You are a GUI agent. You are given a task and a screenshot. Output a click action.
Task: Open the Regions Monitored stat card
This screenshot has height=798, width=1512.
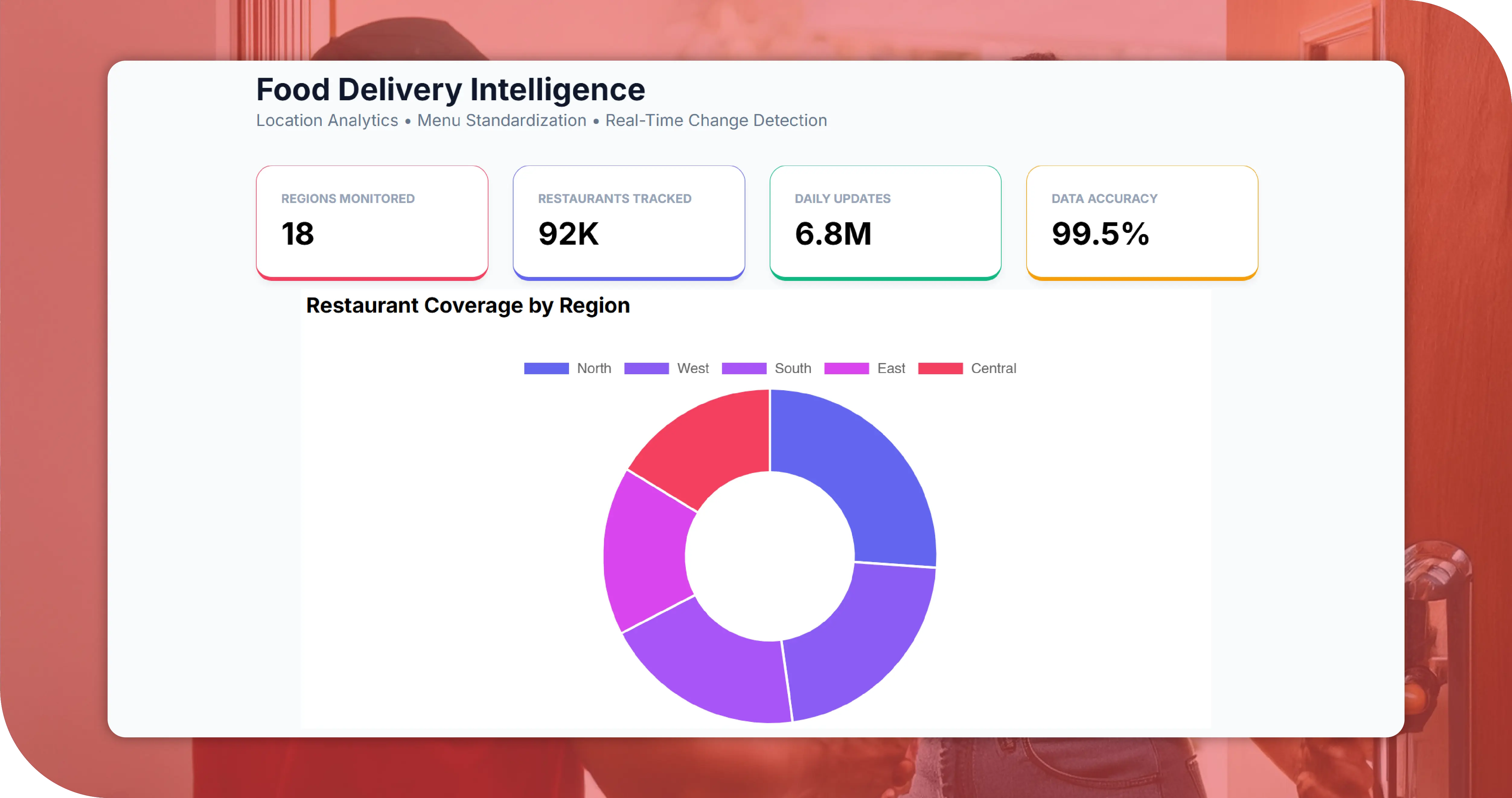pos(372,223)
